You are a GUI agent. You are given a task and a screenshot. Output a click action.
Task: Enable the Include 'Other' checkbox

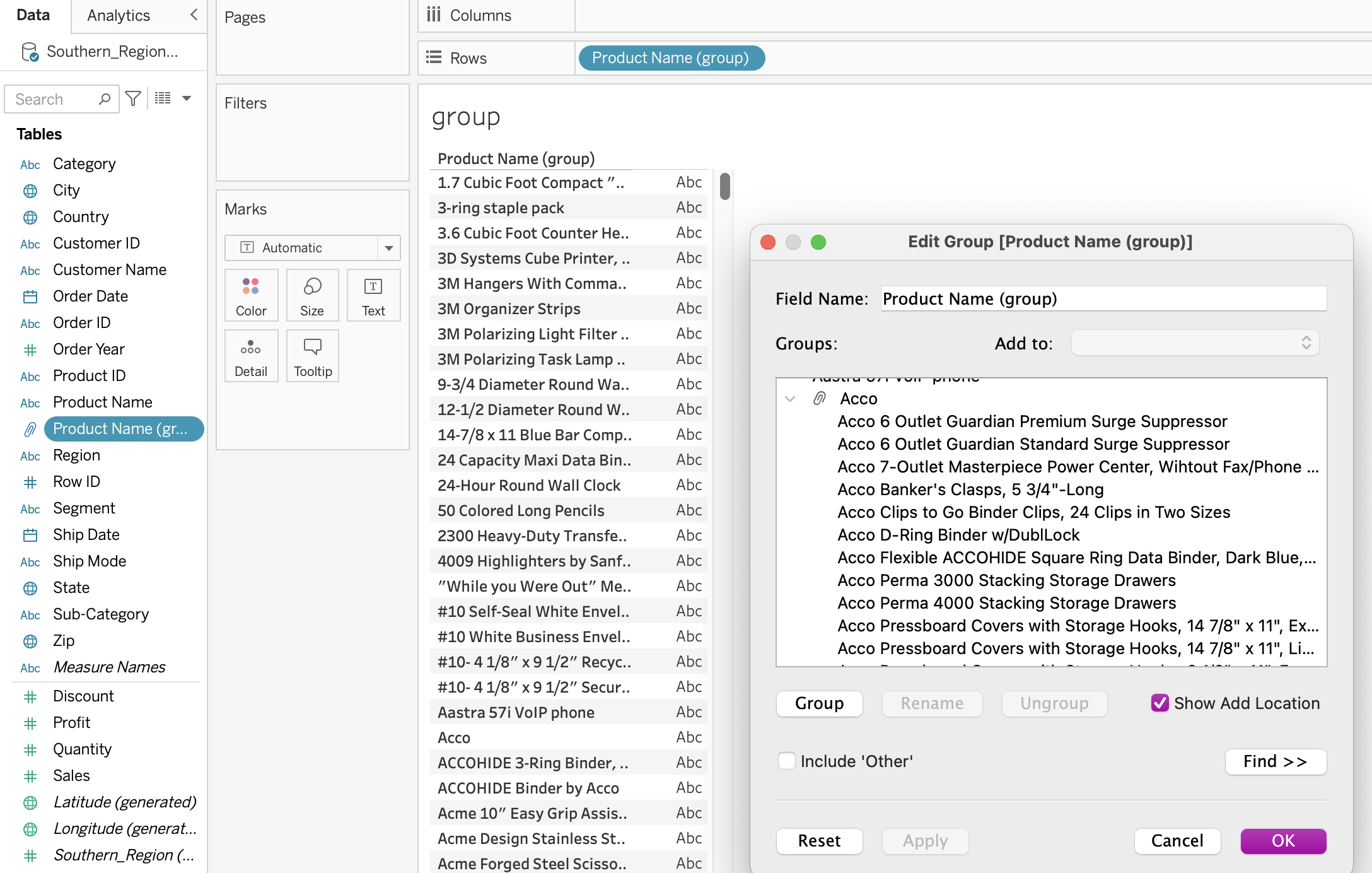coord(786,761)
